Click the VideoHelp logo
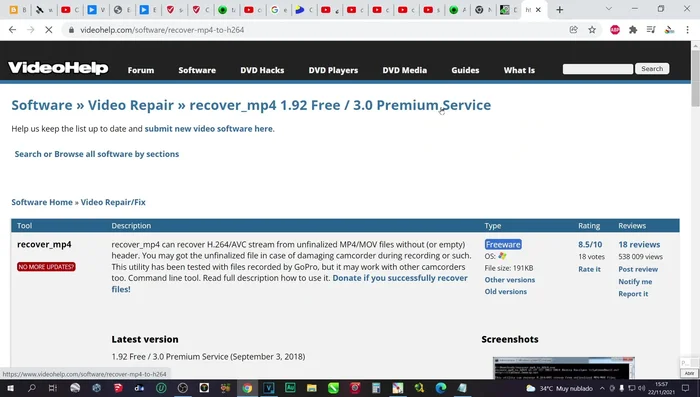 tap(58, 68)
